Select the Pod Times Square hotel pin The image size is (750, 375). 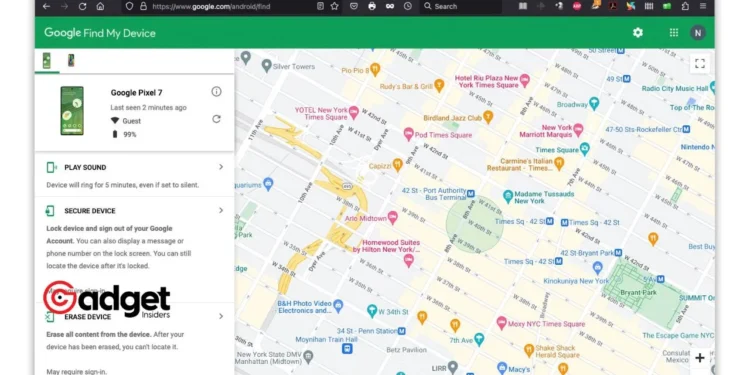408,134
